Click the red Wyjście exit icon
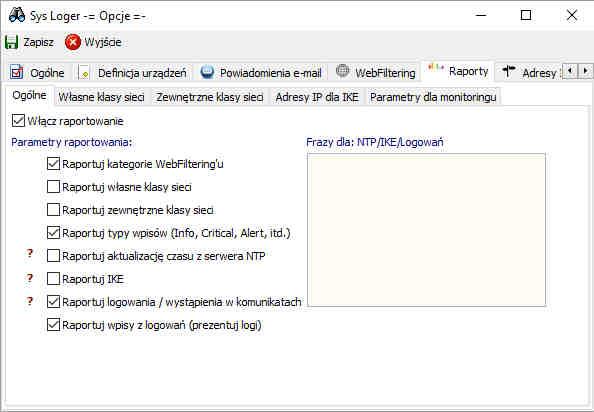The image size is (594, 412). click(73, 42)
